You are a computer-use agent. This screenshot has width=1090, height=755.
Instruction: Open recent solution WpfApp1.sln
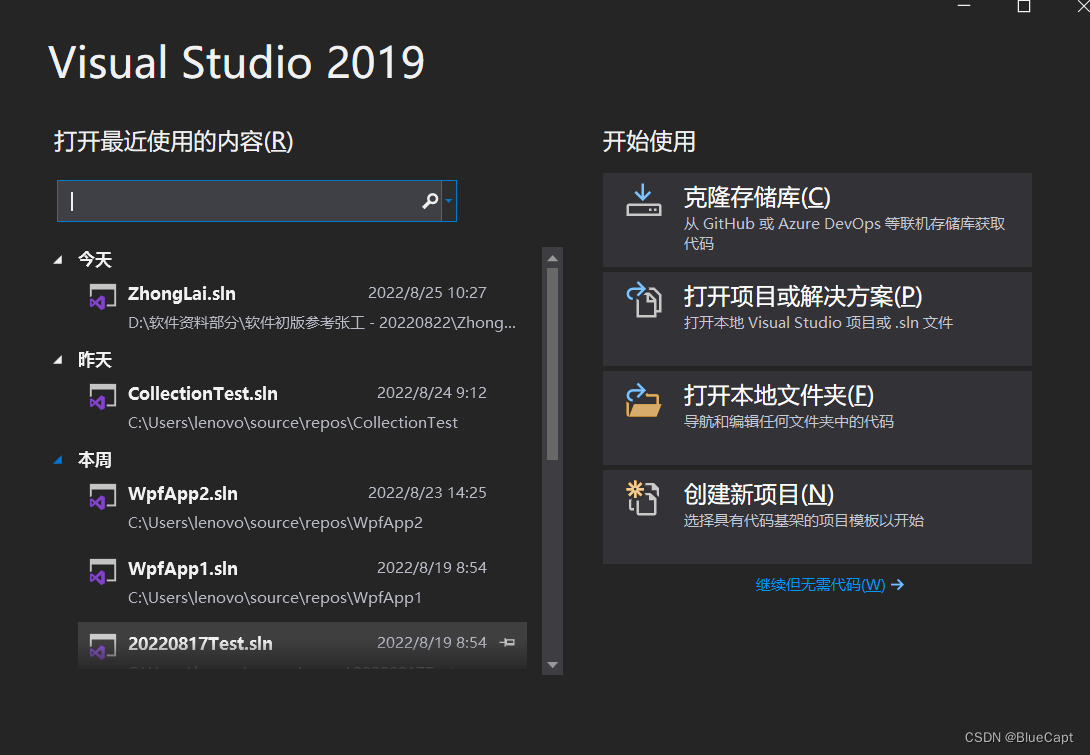pos(302,583)
